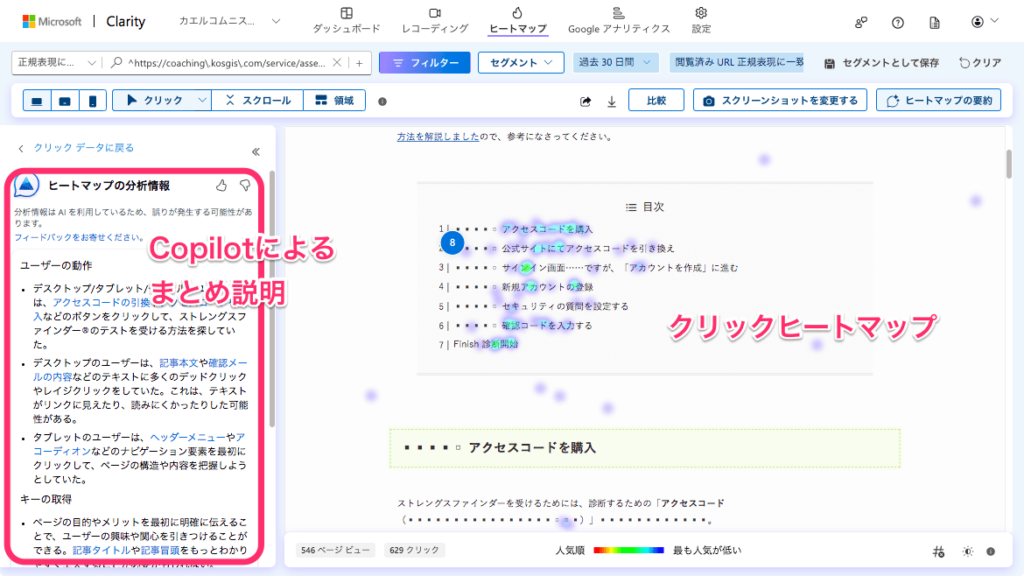Click the heatmap page vertical scrollbar
The height and width of the screenshot is (576, 1024).
[x=1008, y=163]
